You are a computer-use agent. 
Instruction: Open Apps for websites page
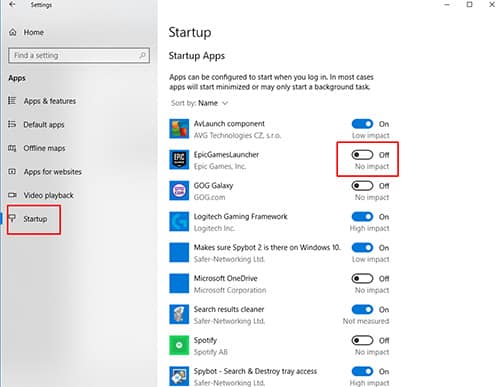tap(53, 172)
